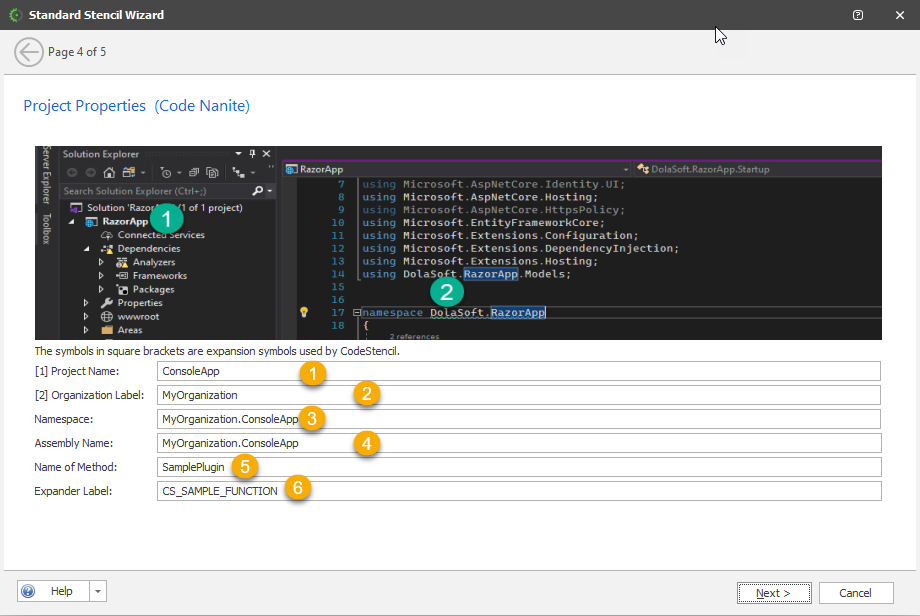Viewport: 920px width, 616px height.
Task: Click orange badge 1 in Project Name field
Action: [314, 374]
